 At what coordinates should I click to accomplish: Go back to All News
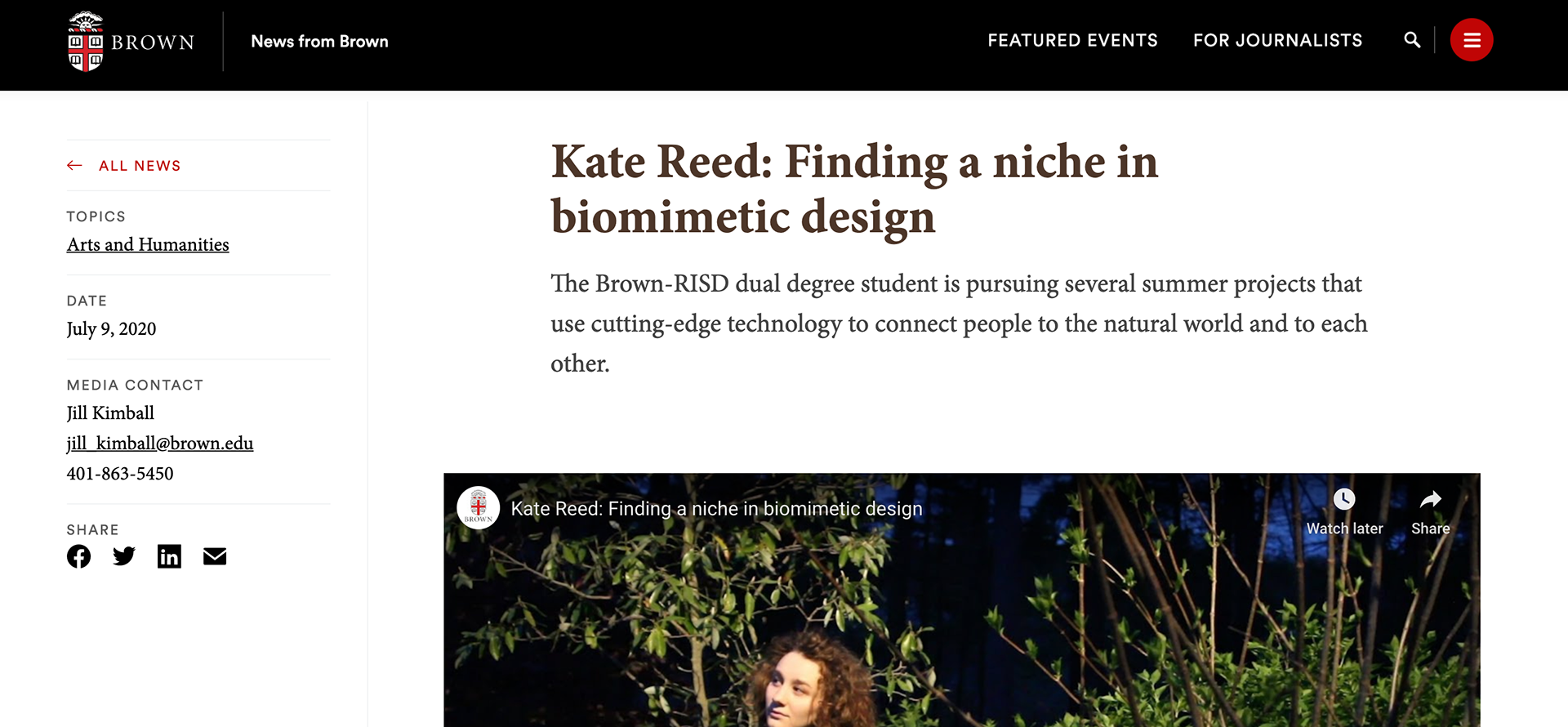(x=140, y=166)
